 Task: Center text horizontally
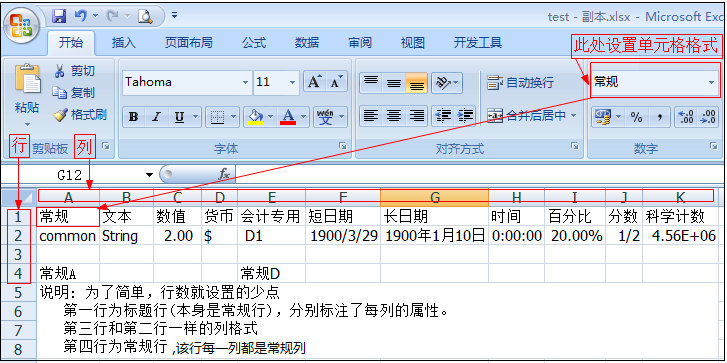(x=394, y=115)
